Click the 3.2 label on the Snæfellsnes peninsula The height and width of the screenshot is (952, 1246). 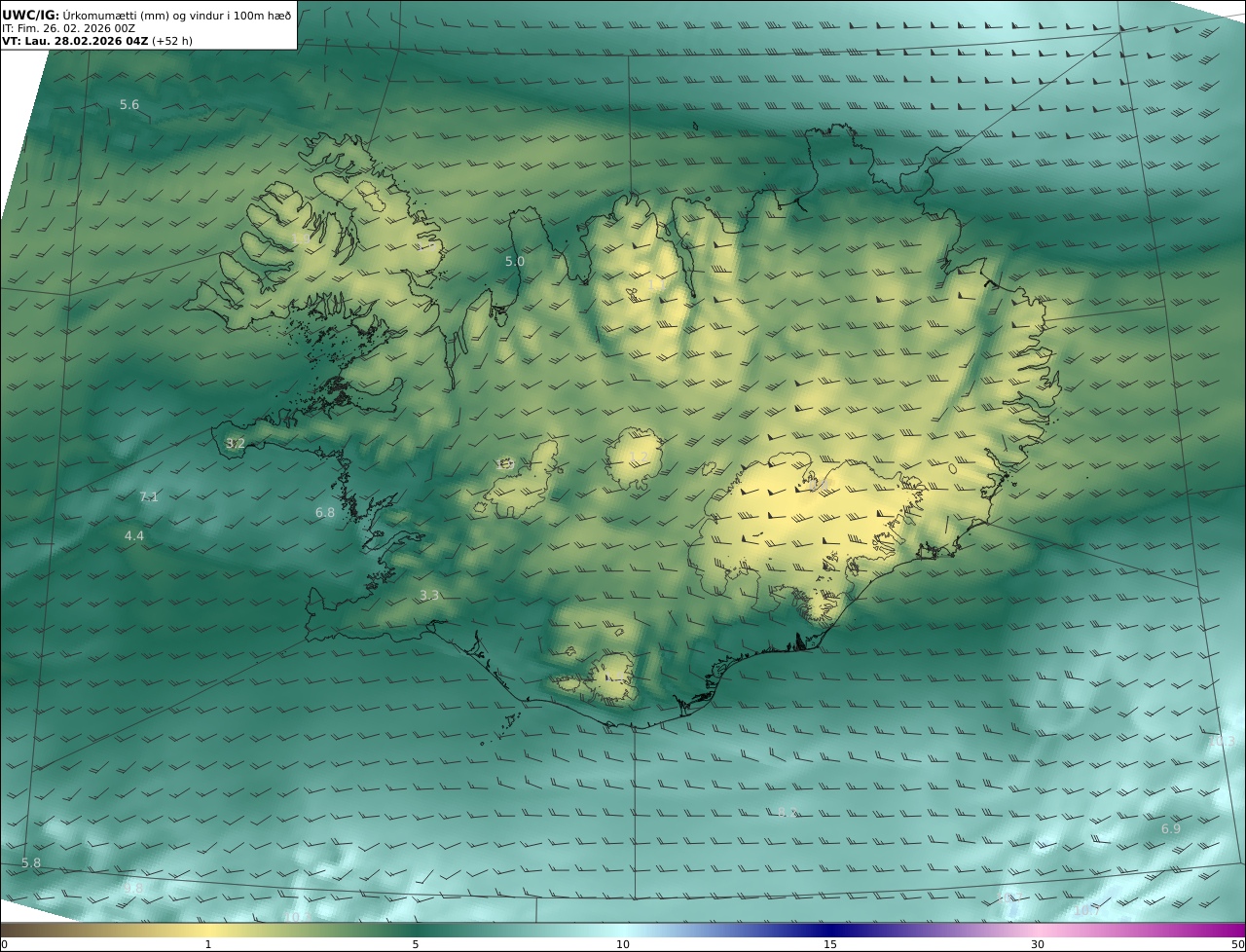point(236,444)
